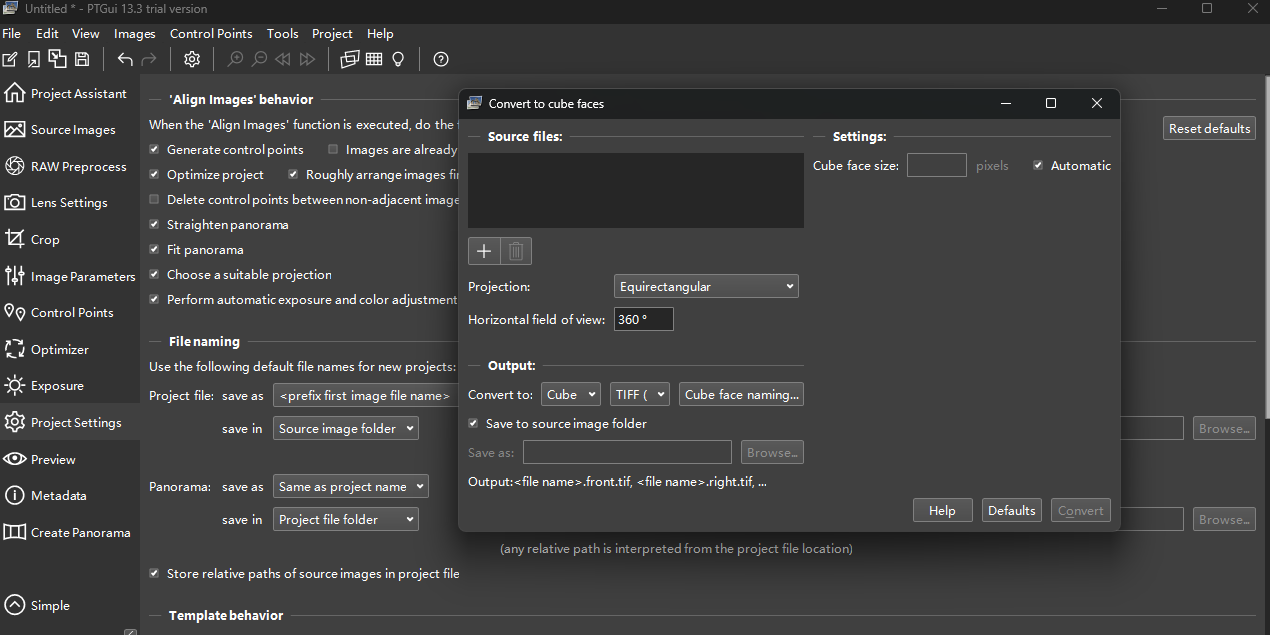Open the Control Points menu

tap(211, 34)
